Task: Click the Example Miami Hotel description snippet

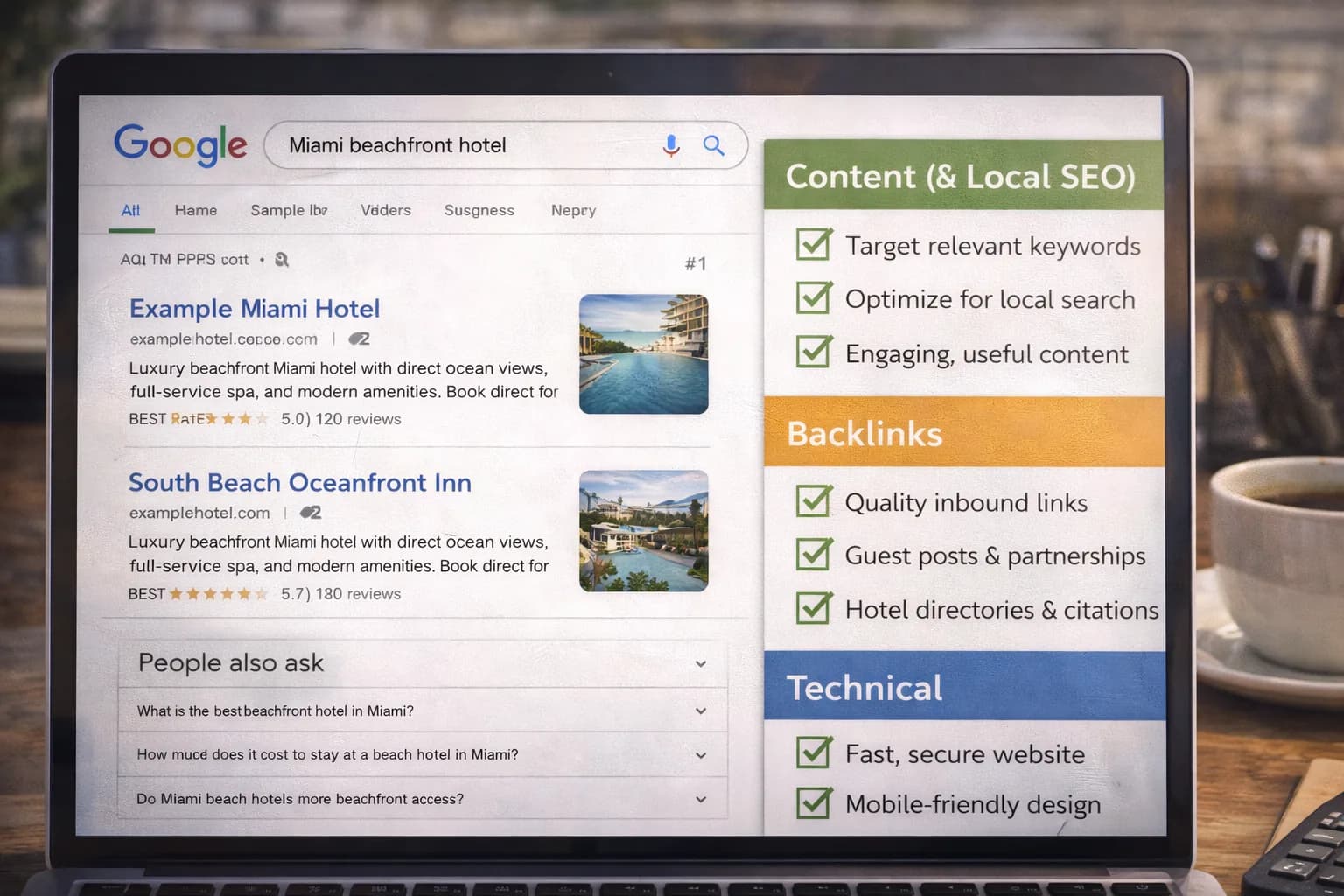Action: click(343, 380)
